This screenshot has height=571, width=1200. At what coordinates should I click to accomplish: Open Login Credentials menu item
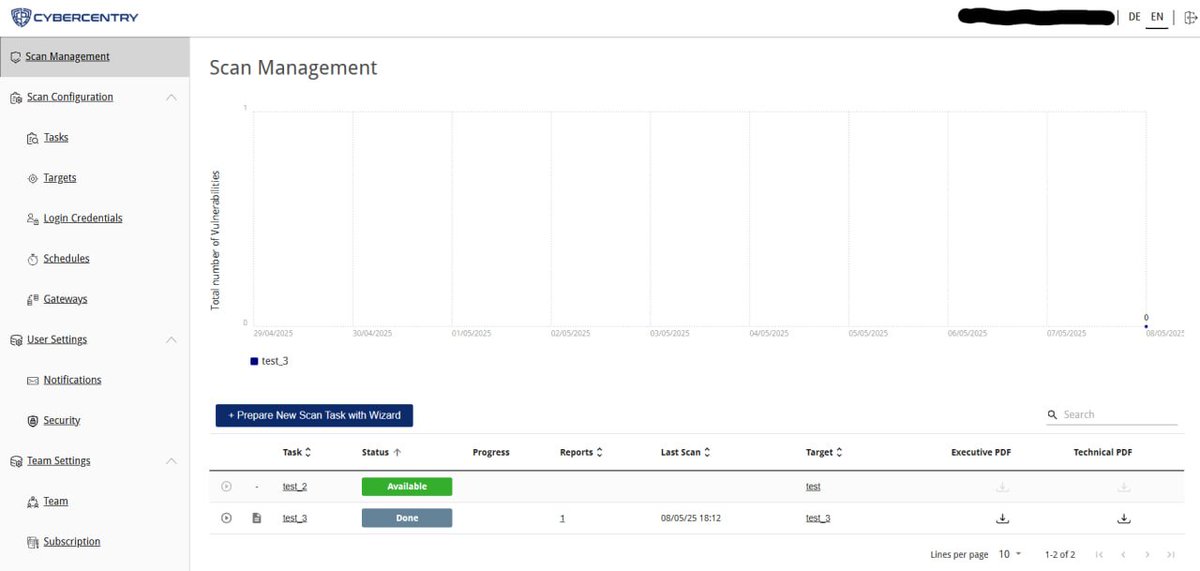[83, 218]
